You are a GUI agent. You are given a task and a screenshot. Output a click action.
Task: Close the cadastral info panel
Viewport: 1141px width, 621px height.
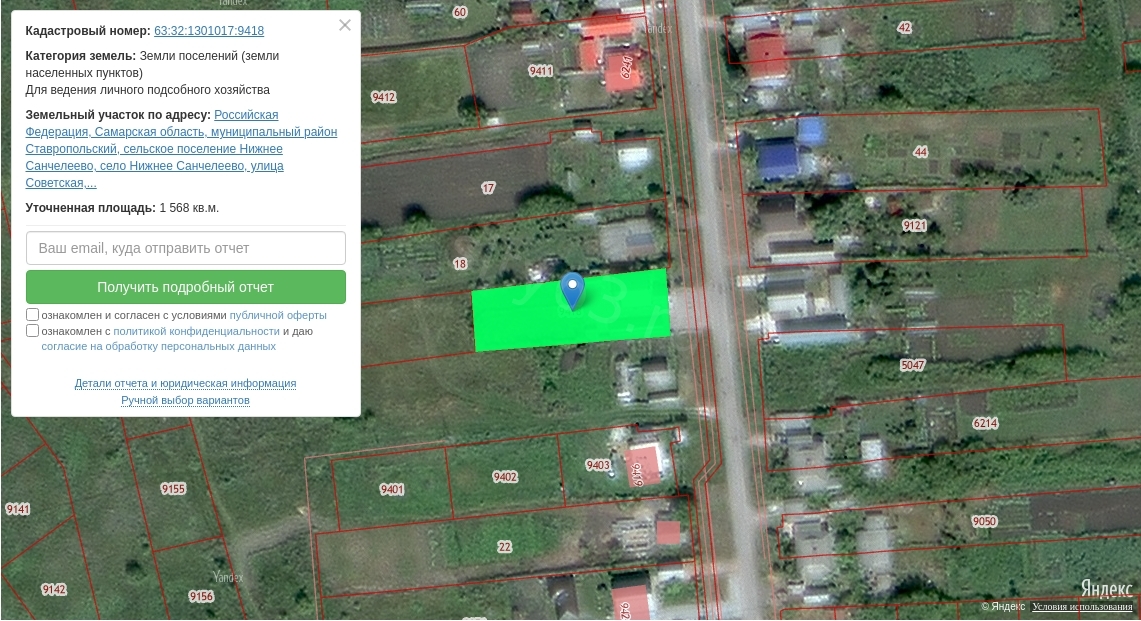tap(345, 26)
